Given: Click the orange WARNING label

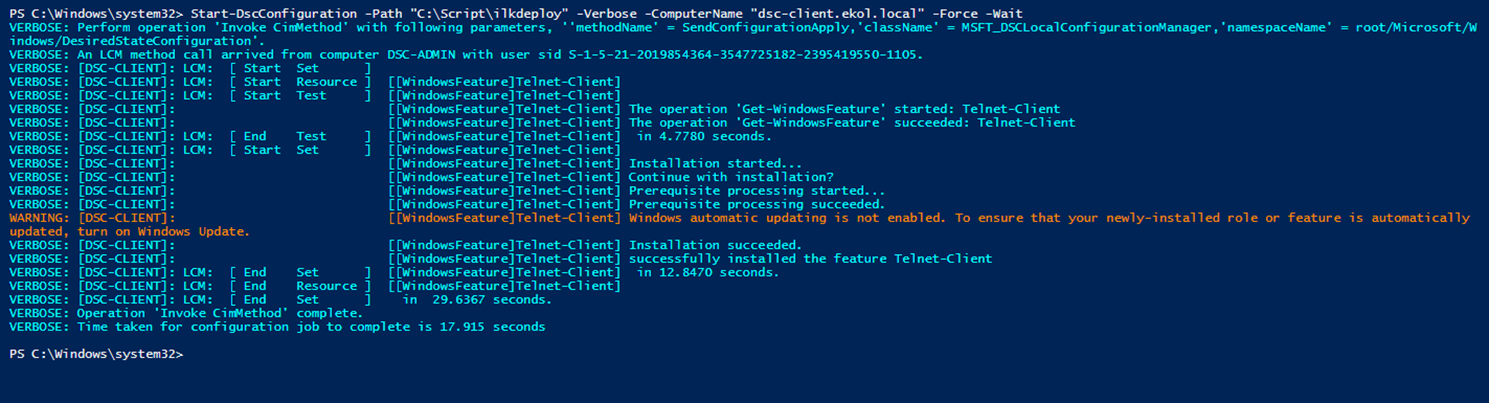Looking at the screenshot, I should [x=37, y=218].
